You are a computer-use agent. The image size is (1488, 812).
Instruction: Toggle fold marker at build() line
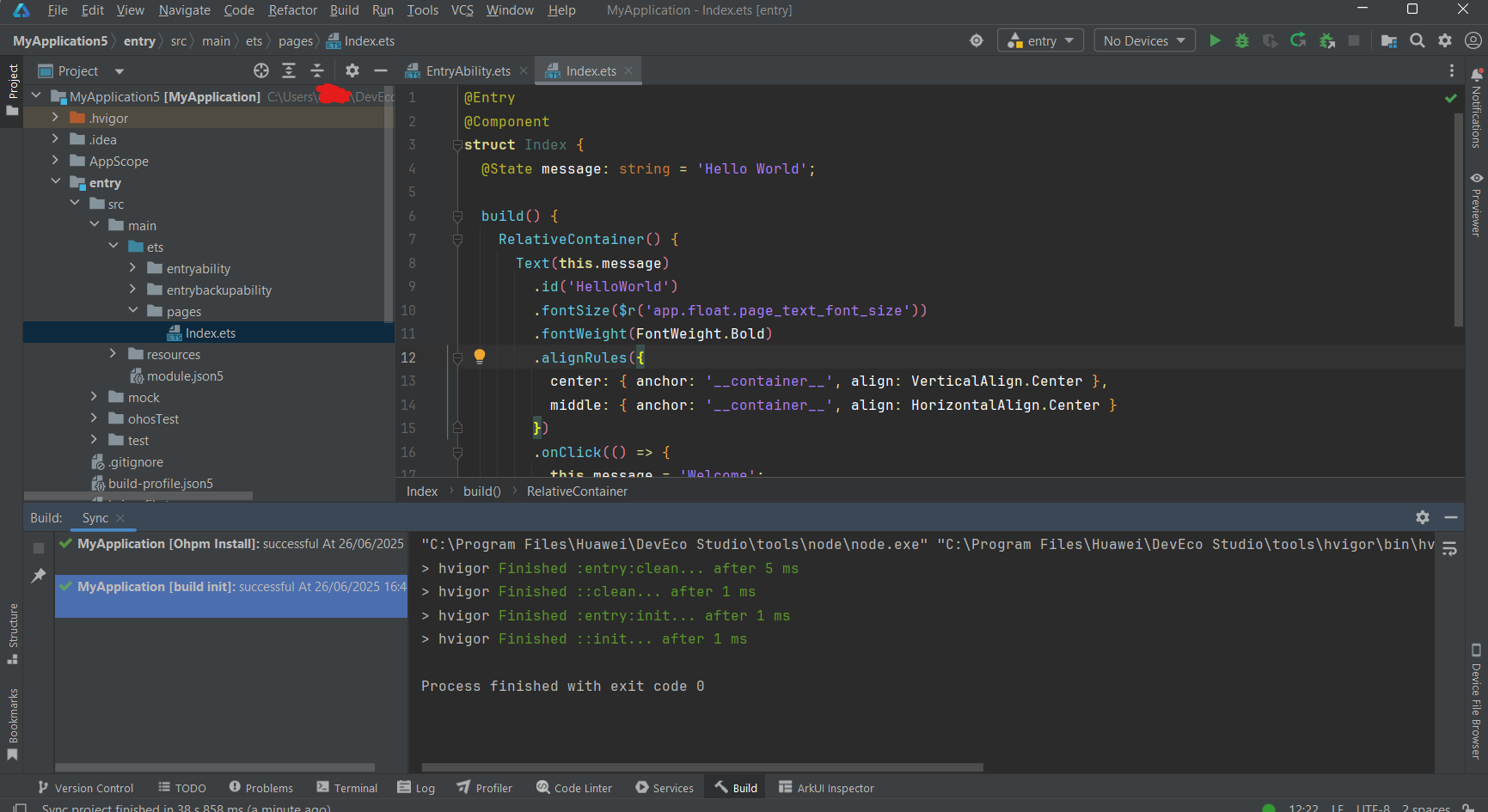pos(457,216)
